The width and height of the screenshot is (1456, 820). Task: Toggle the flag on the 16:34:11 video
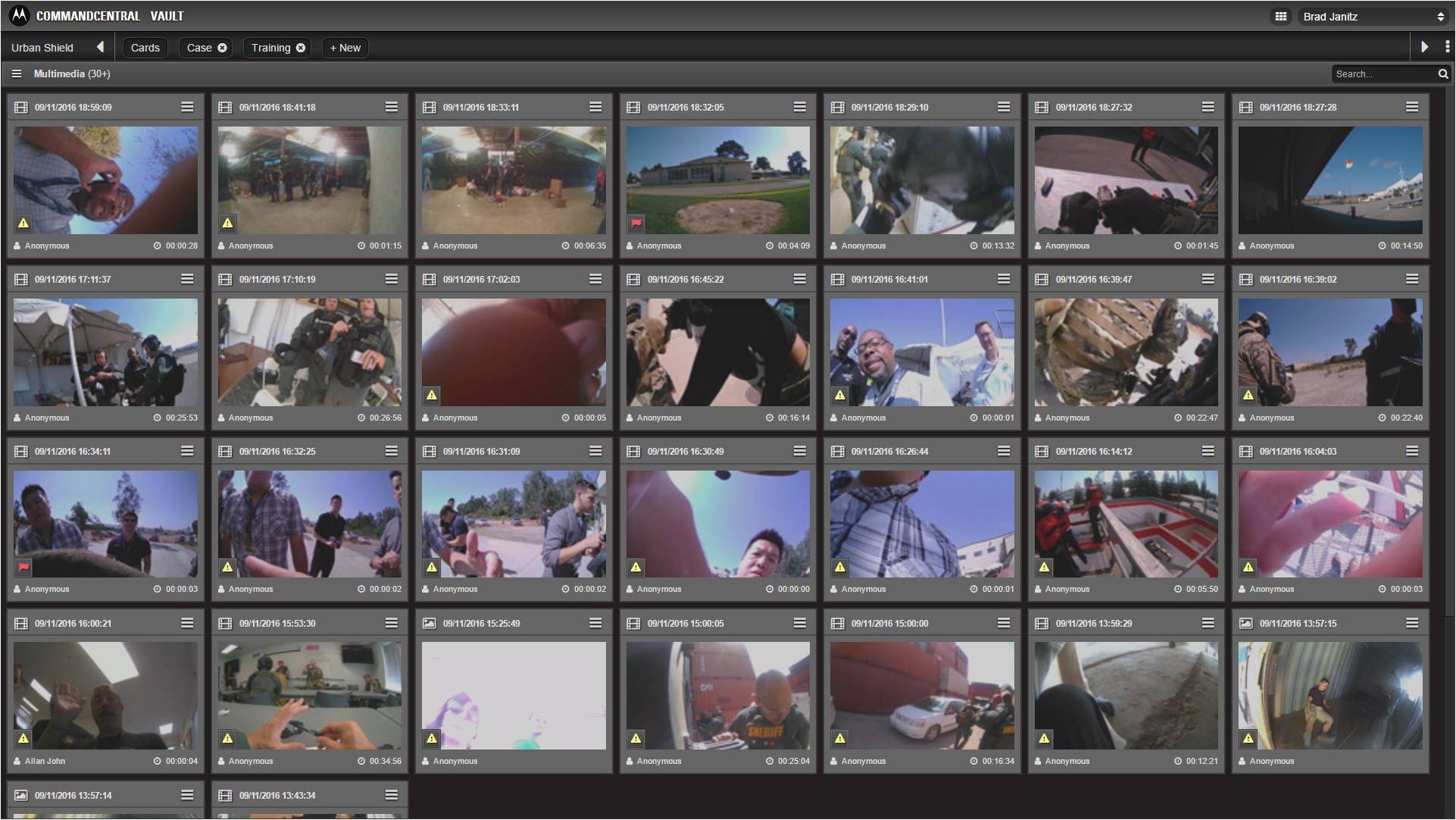(x=23, y=566)
